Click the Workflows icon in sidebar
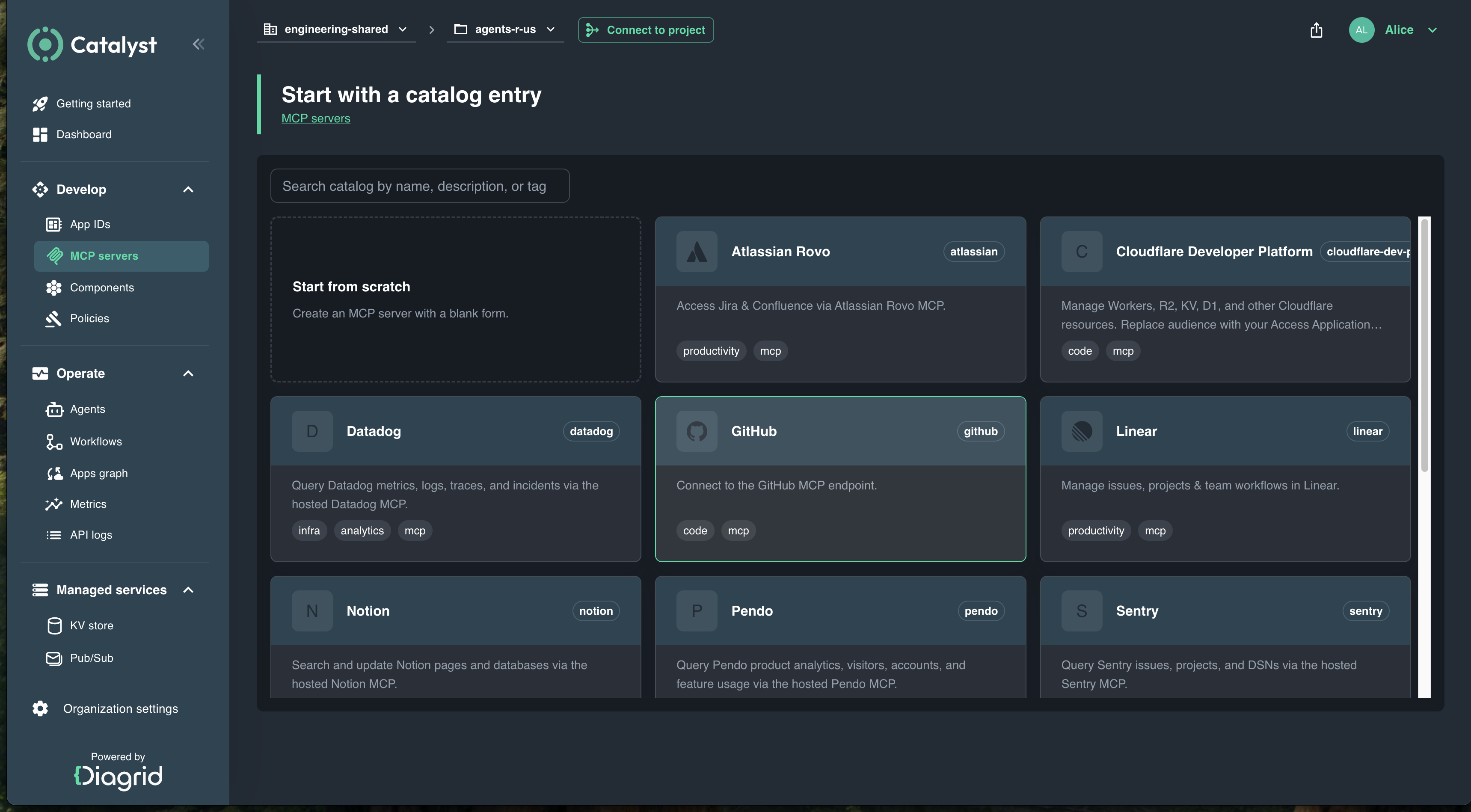1471x812 pixels. click(x=54, y=442)
